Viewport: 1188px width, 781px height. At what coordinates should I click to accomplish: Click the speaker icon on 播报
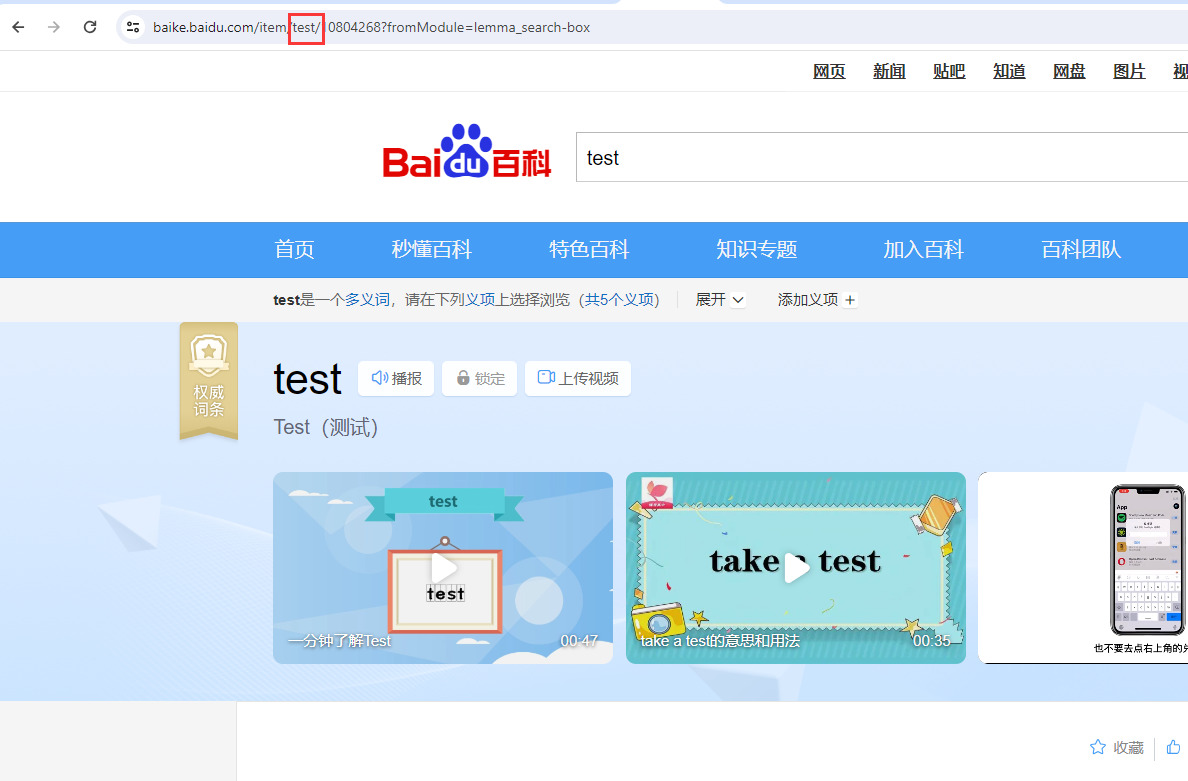(x=379, y=377)
